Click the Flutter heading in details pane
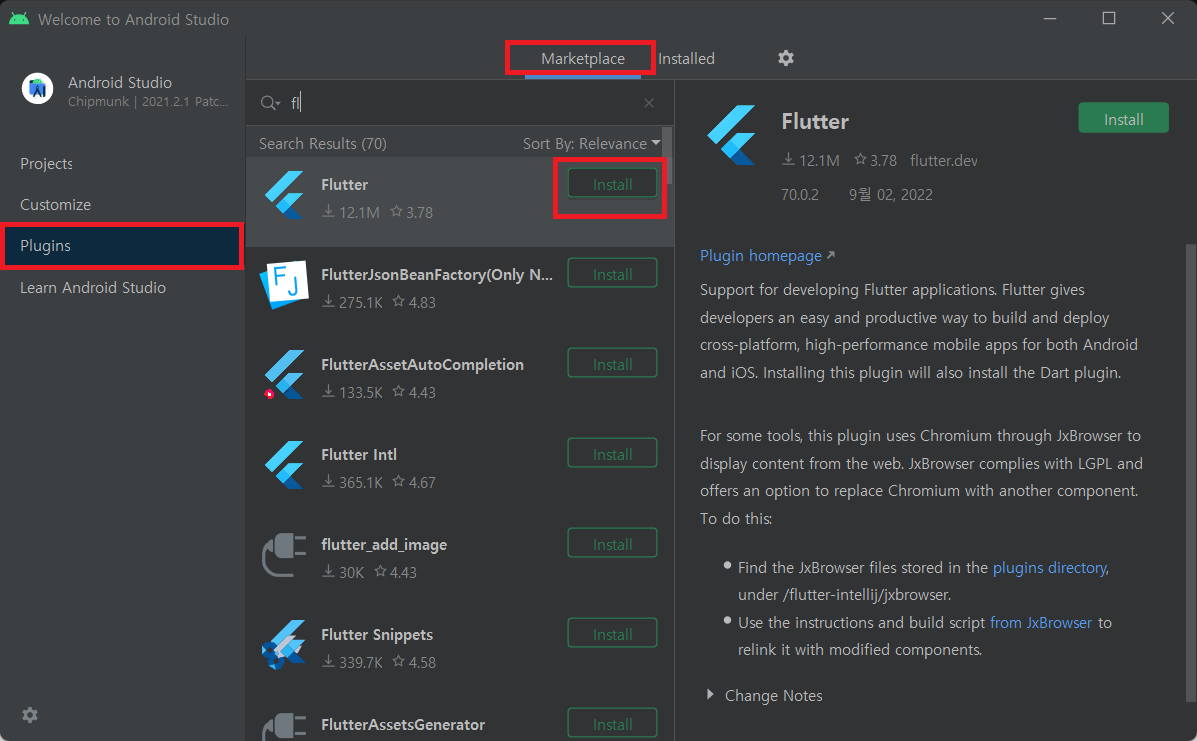Image resolution: width=1197 pixels, height=741 pixels. point(815,121)
